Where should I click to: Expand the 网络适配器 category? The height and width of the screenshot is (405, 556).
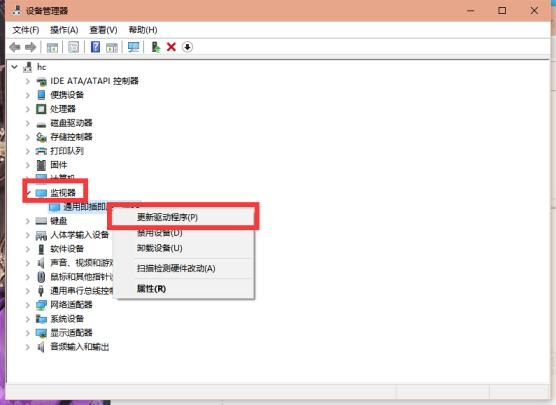28,305
